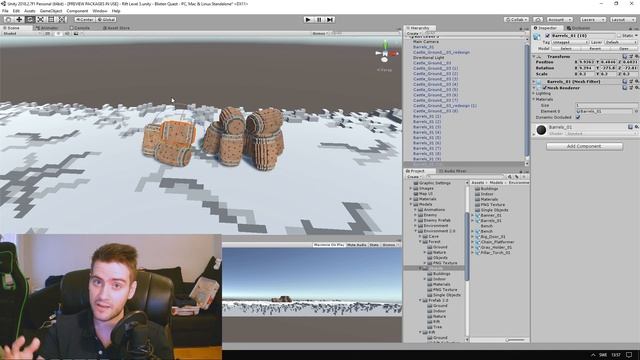640x360 pixels.
Task: Collapse the Transform component
Action: (x=534, y=56)
